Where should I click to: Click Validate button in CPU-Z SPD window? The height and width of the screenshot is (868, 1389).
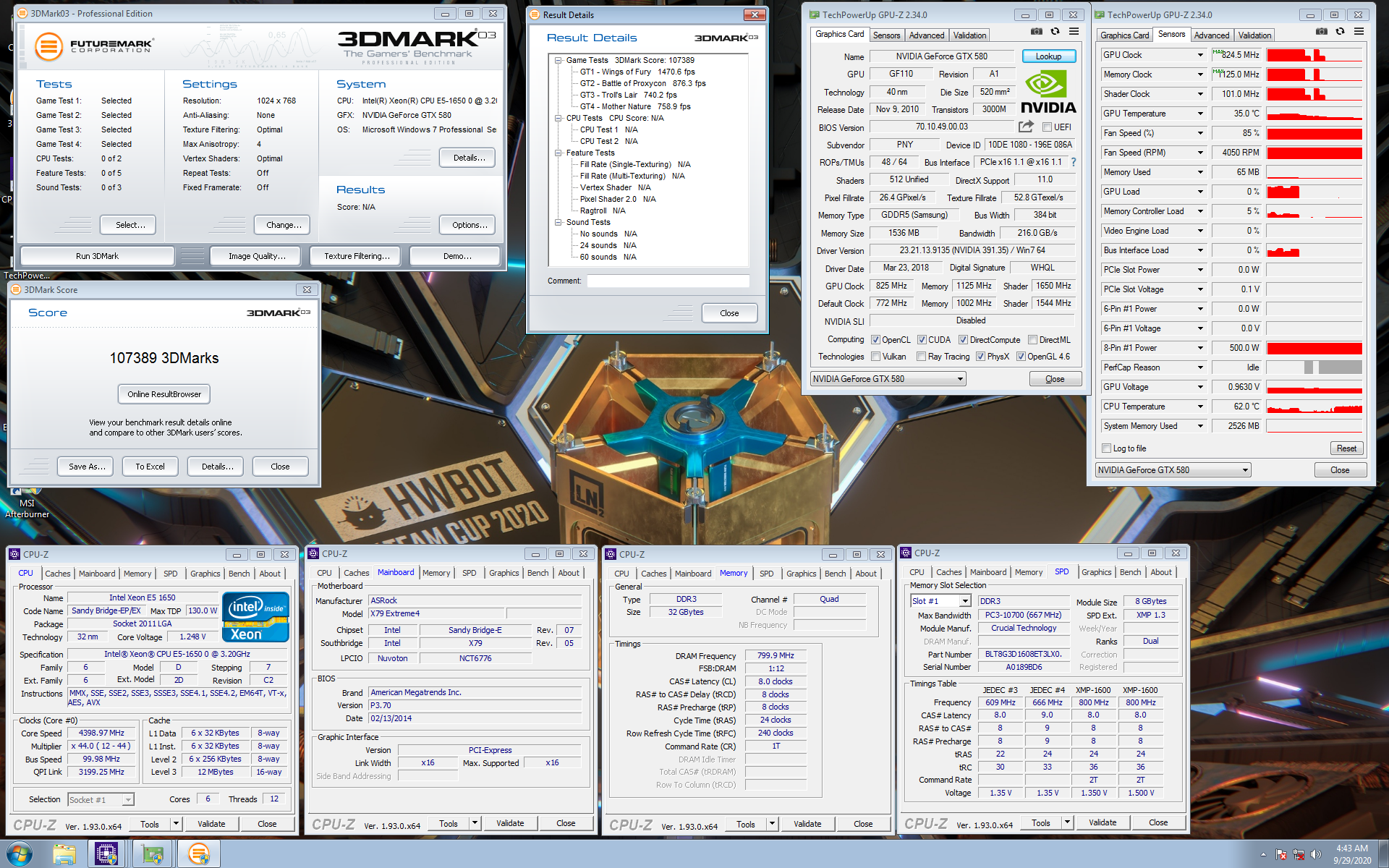point(1103,822)
